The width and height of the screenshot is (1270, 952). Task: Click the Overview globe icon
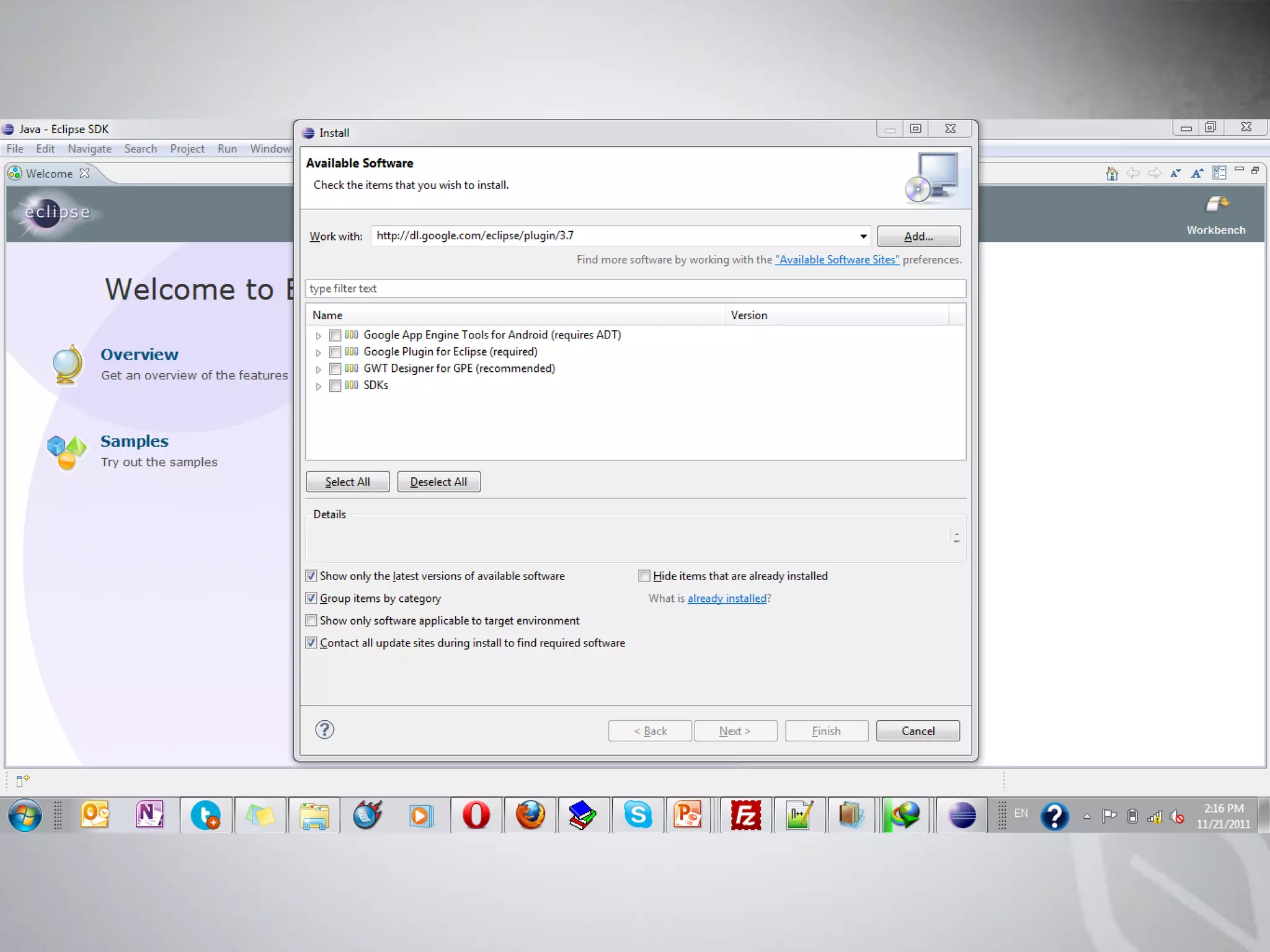click(x=68, y=364)
